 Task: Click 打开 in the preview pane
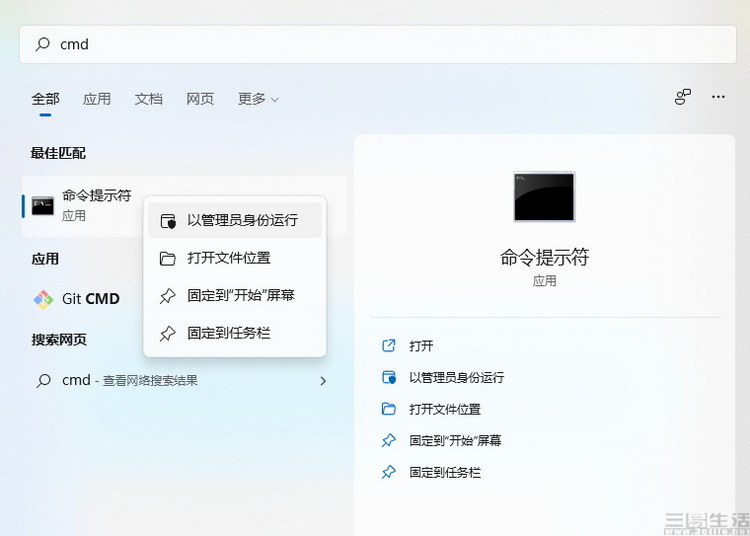pyautogui.click(x=421, y=346)
